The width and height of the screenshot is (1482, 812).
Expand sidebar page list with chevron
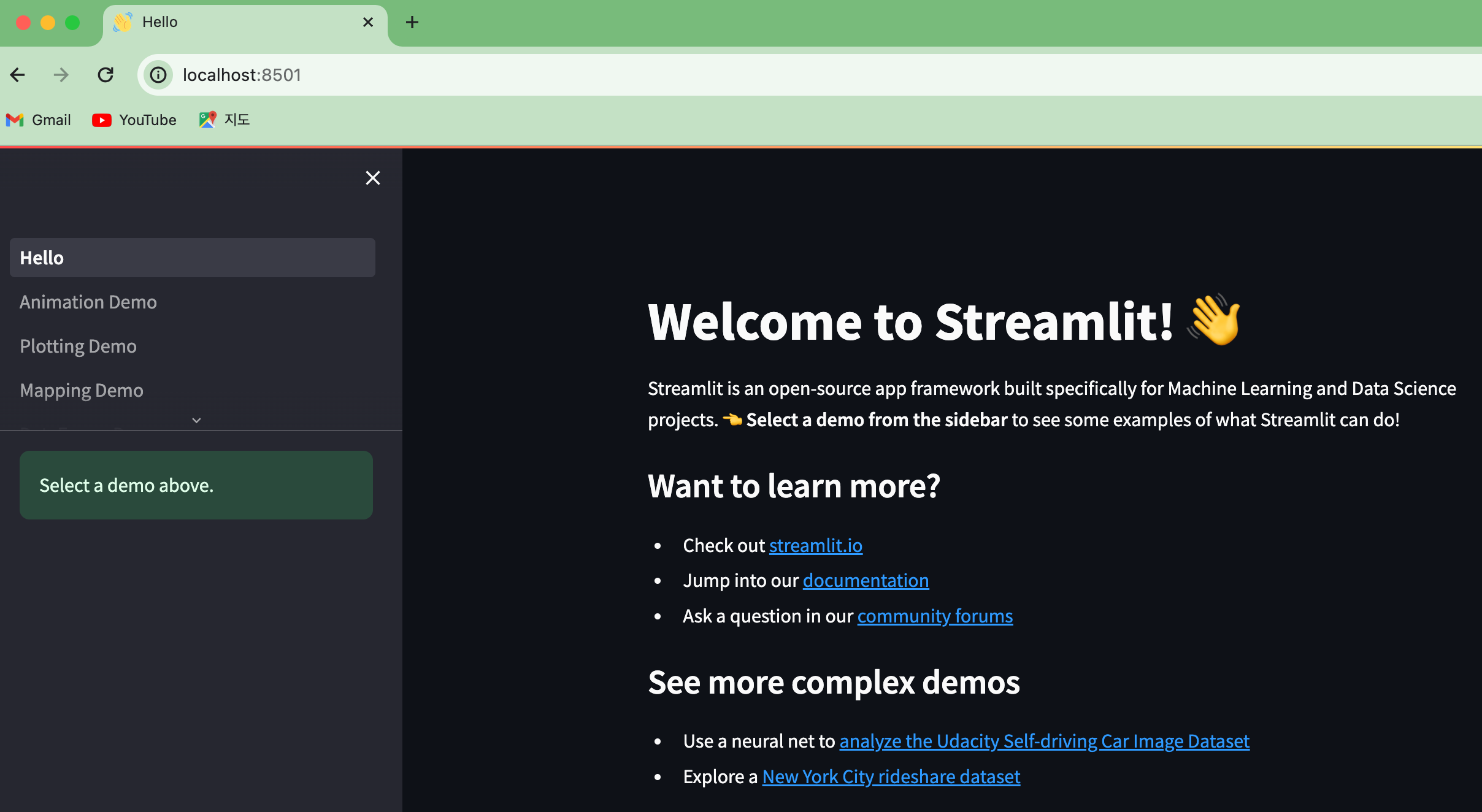(x=196, y=421)
